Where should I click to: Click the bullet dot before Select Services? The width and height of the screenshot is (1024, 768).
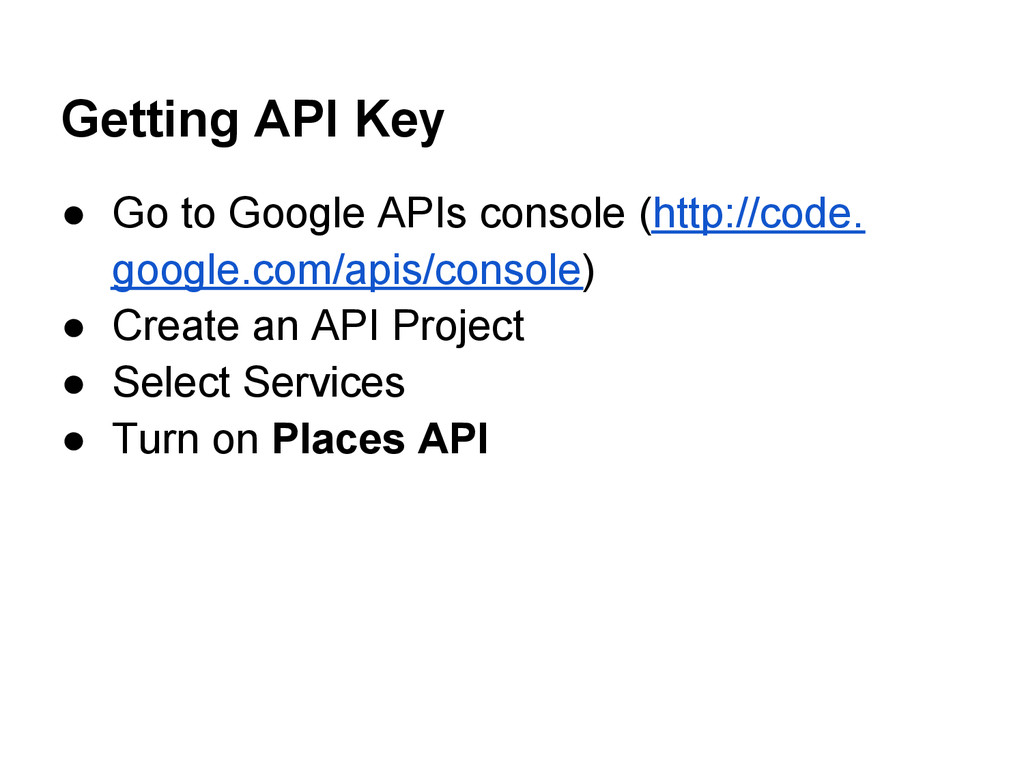[74, 384]
